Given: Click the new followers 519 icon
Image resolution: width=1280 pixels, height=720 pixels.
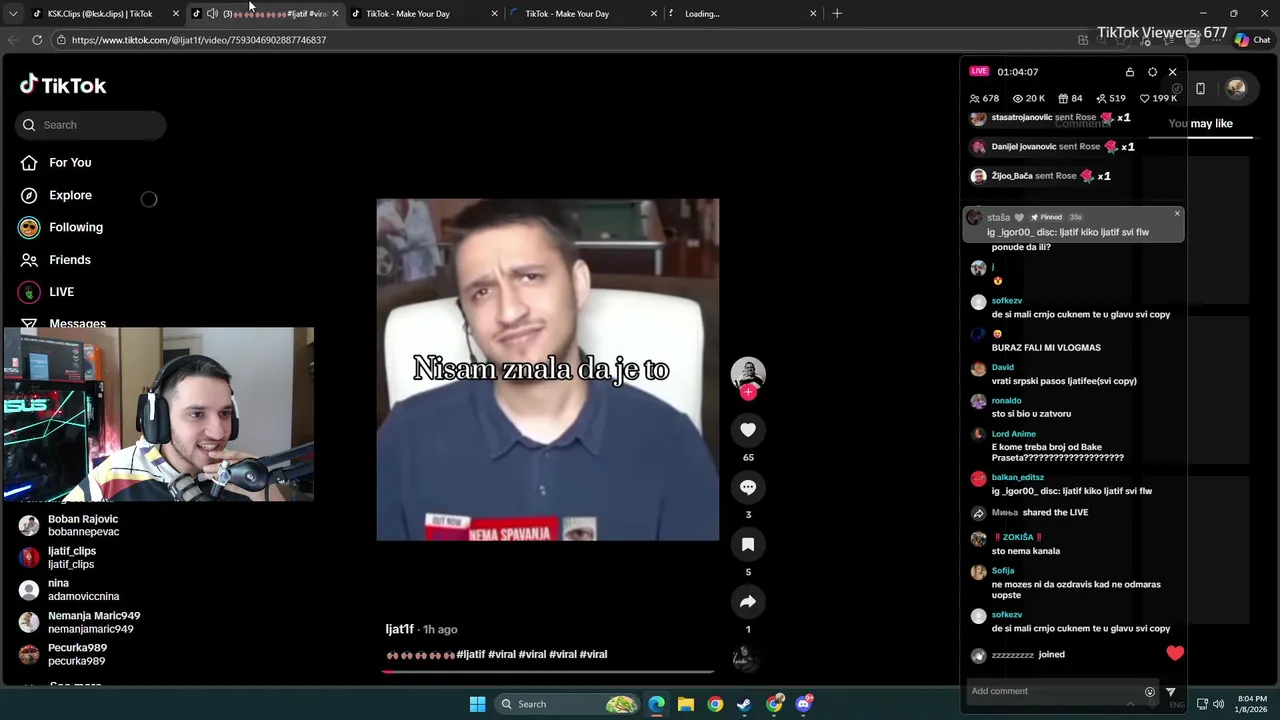Looking at the screenshot, I should pyautogui.click(x=1101, y=98).
